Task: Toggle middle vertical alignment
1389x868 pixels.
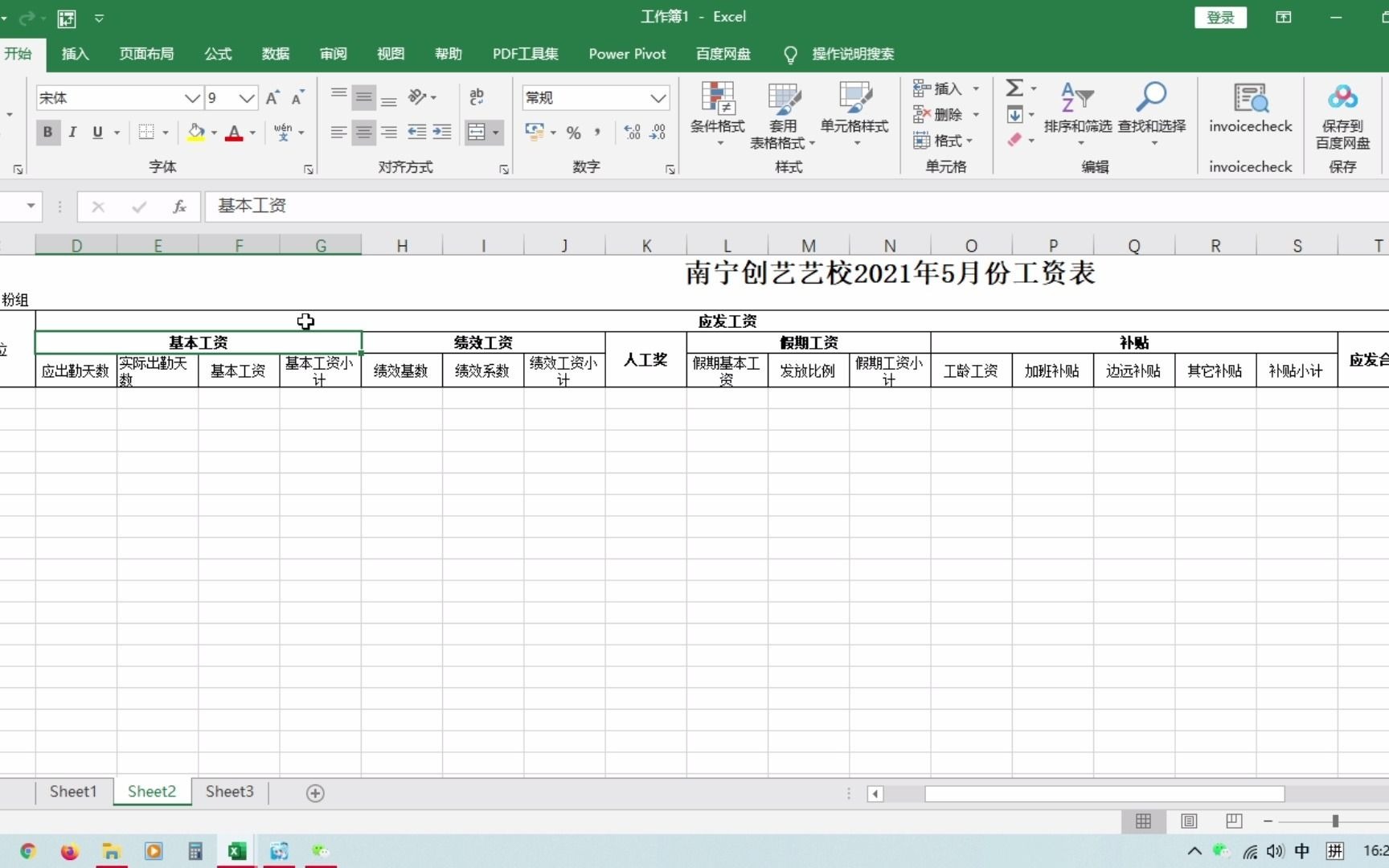Action: [363, 98]
